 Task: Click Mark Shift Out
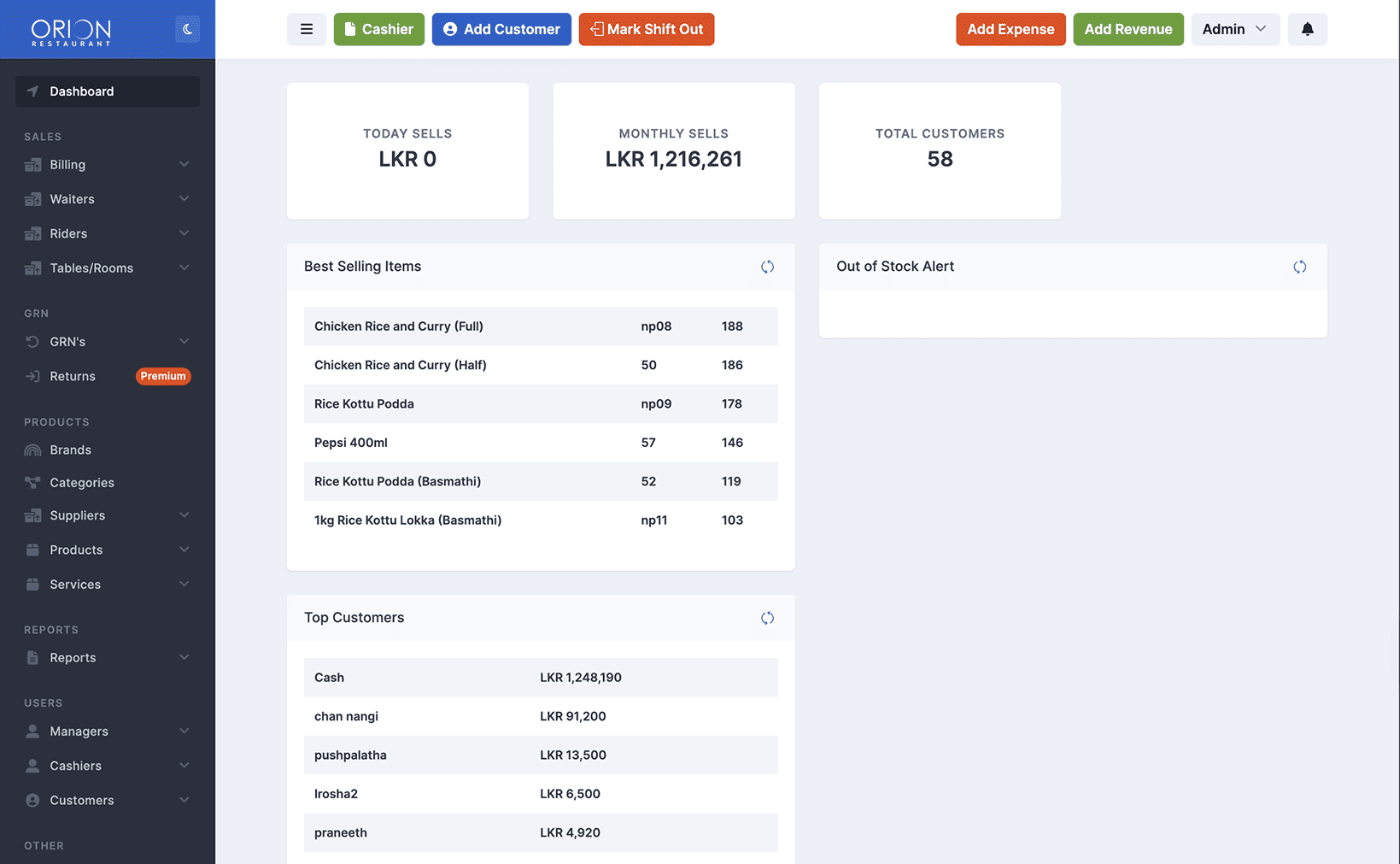tap(647, 29)
